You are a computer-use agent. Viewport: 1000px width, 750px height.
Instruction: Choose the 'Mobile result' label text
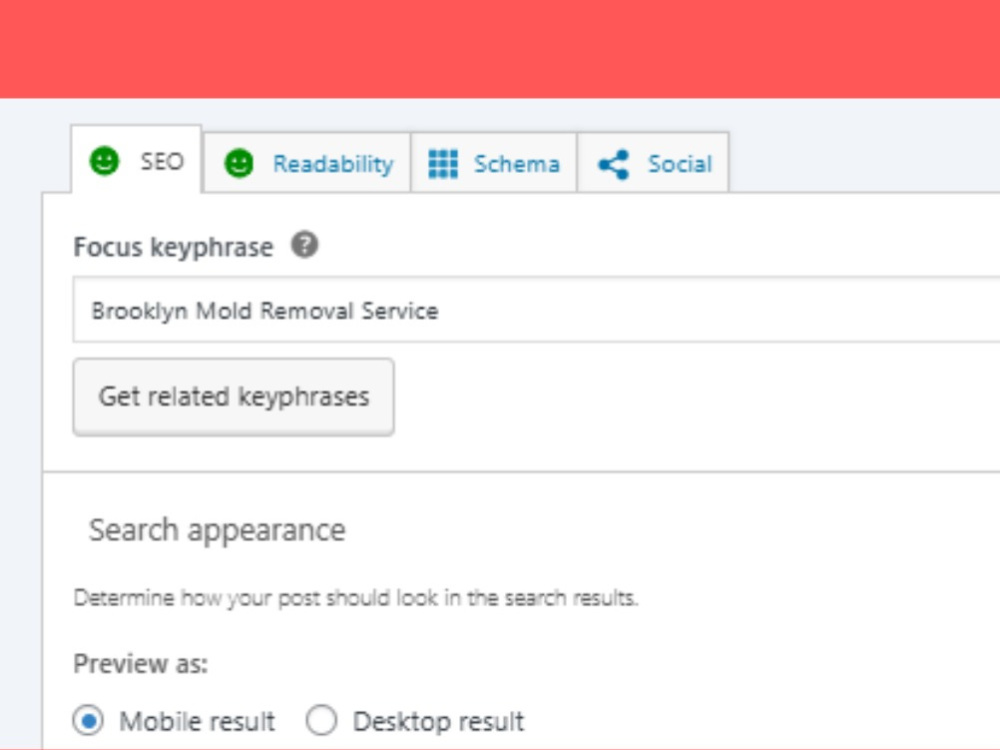(197, 721)
